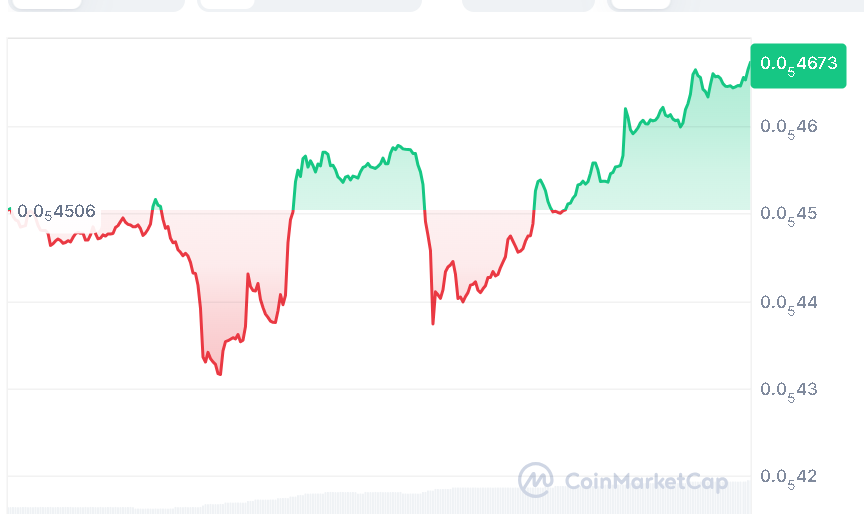Select the white segment in the top-right pill
This screenshot has height=514, width=864.
point(640,4)
